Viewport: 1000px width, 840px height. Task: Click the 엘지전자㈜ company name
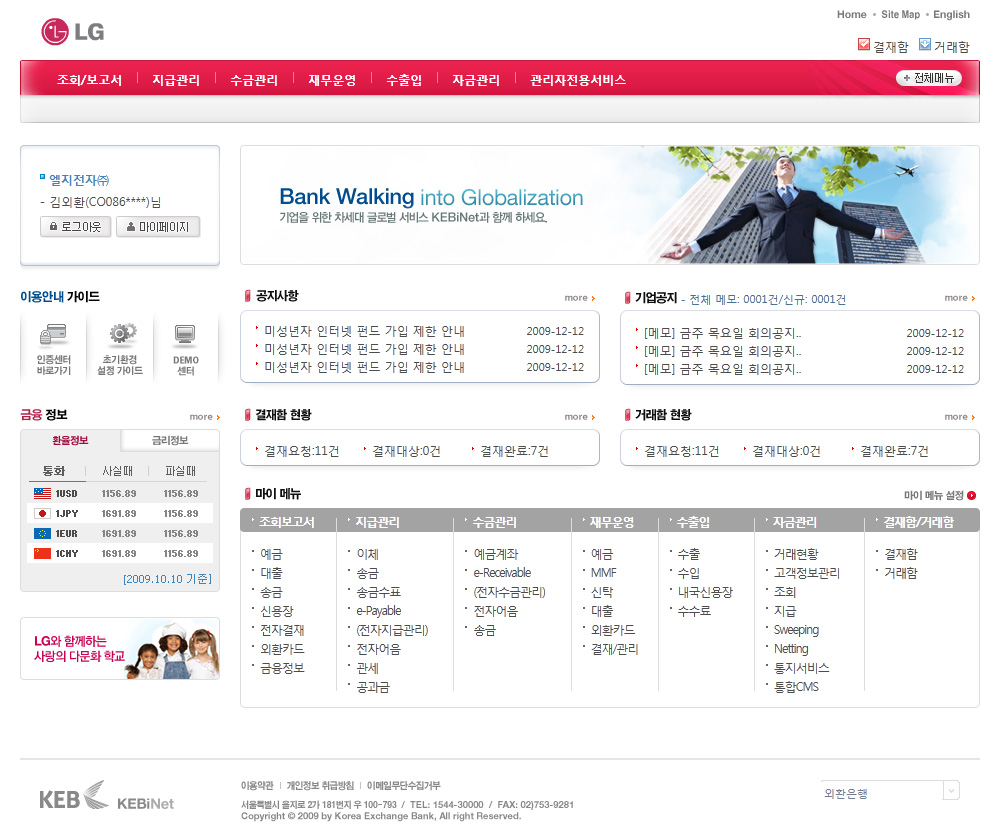click(x=79, y=181)
